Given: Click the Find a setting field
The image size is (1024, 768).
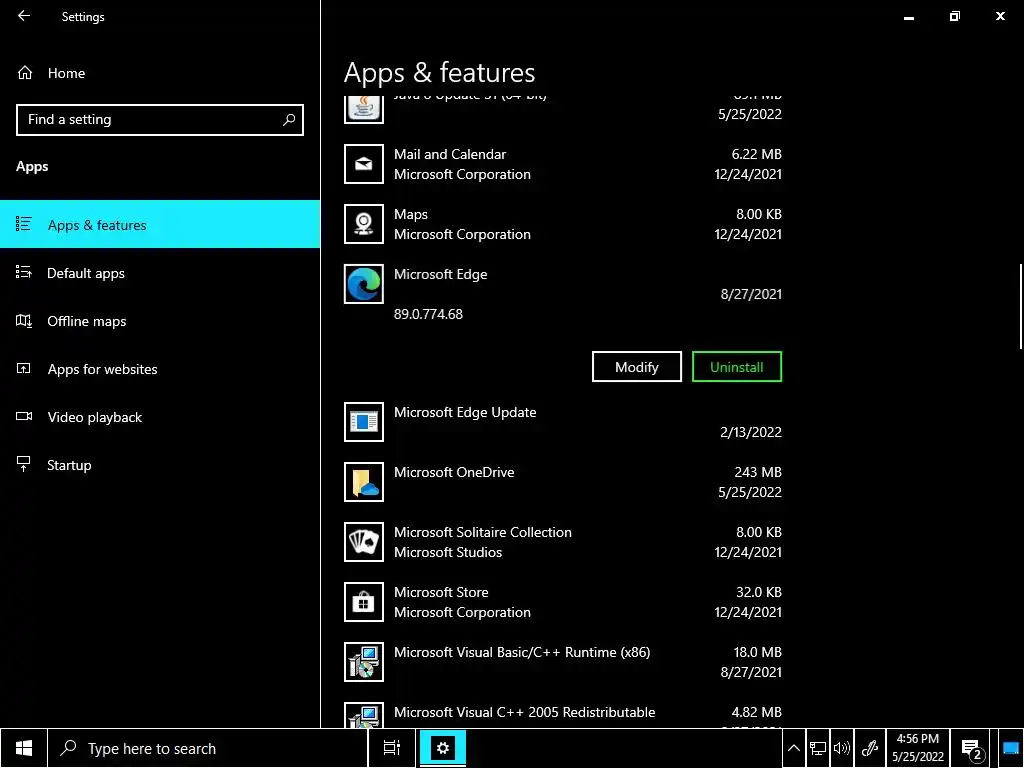Looking at the screenshot, I should pyautogui.click(x=160, y=120).
